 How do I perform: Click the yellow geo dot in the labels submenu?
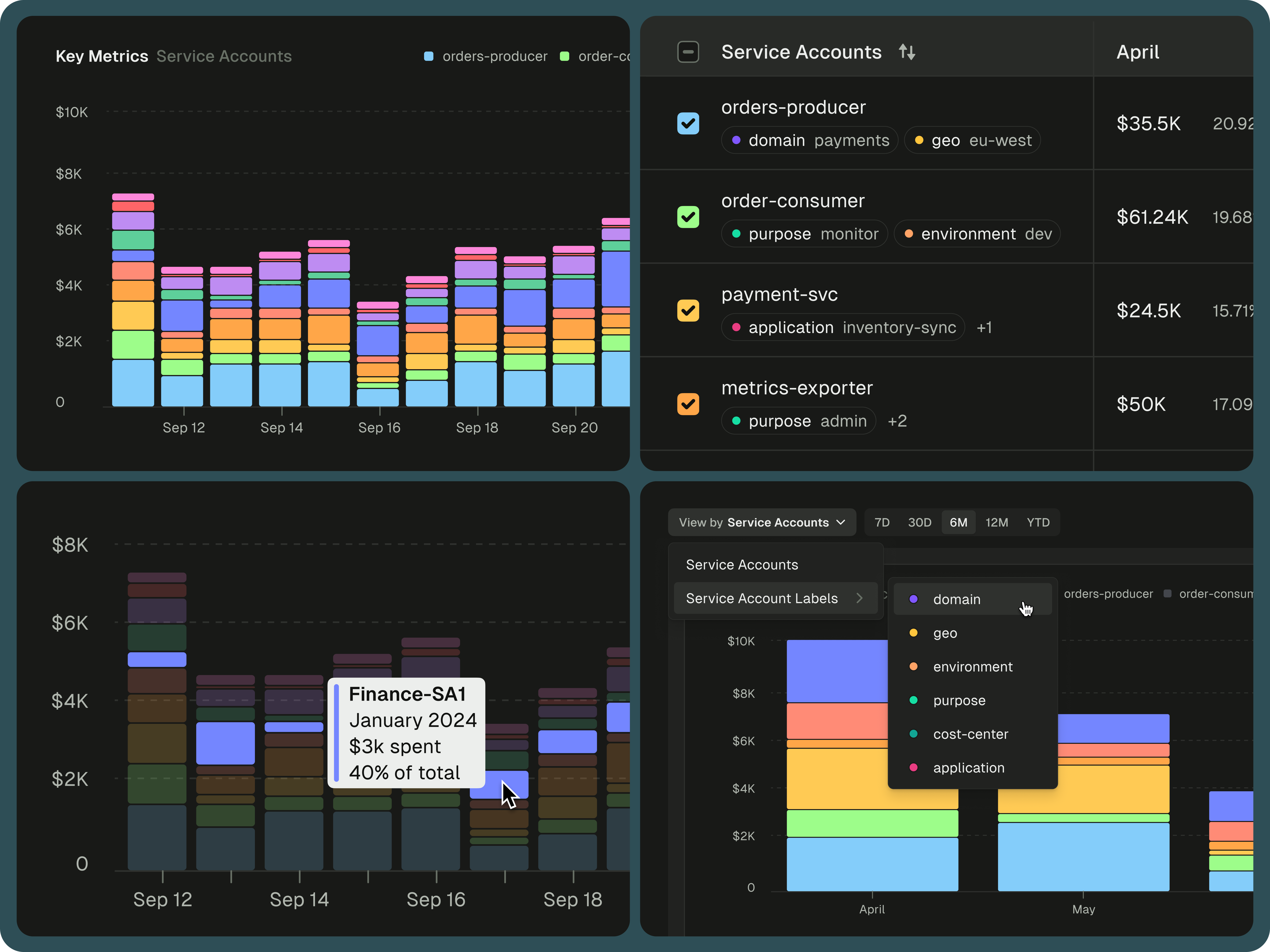(913, 633)
